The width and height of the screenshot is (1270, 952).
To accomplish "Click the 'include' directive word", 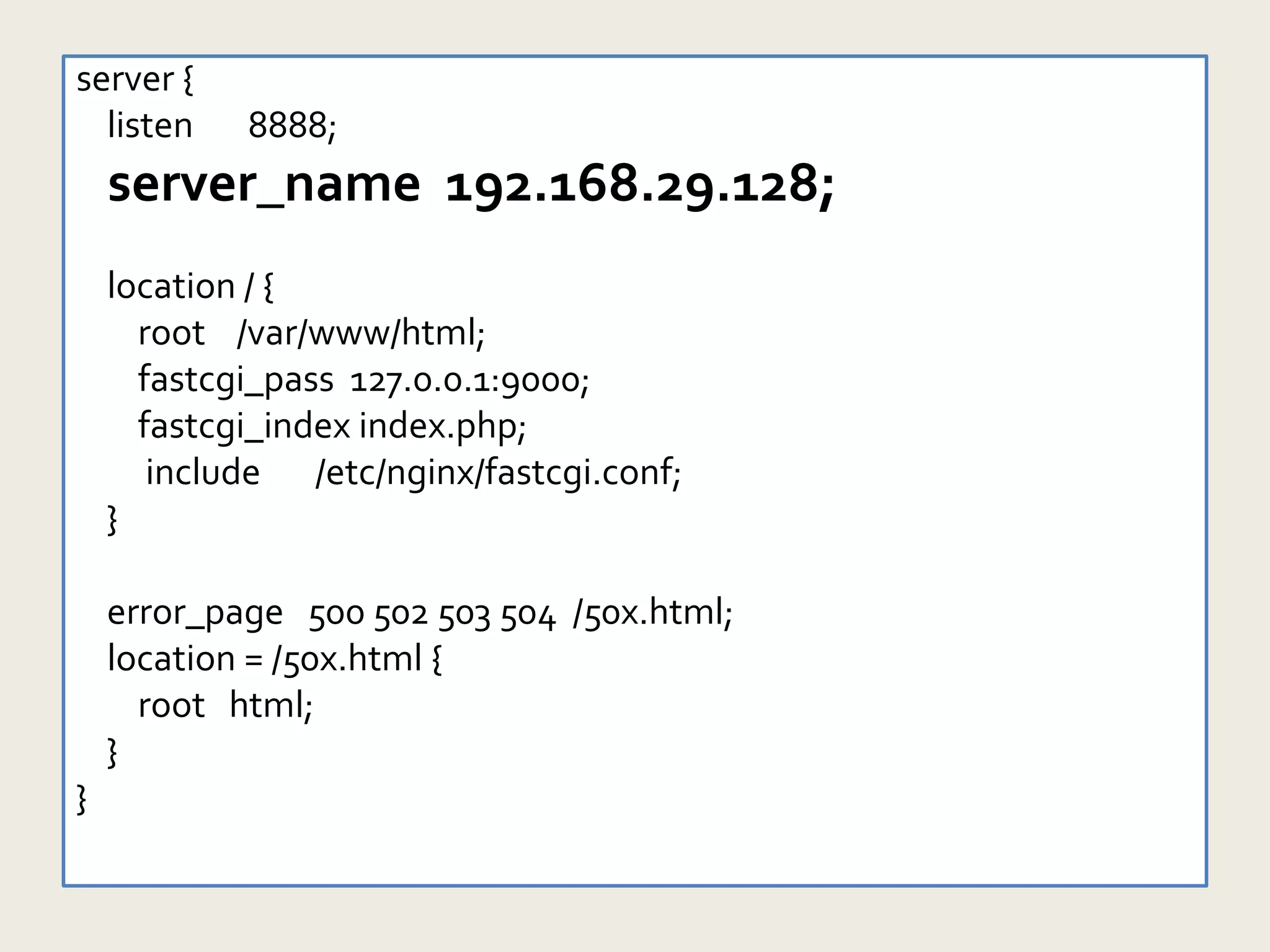I will pyautogui.click(x=203, y=472).
